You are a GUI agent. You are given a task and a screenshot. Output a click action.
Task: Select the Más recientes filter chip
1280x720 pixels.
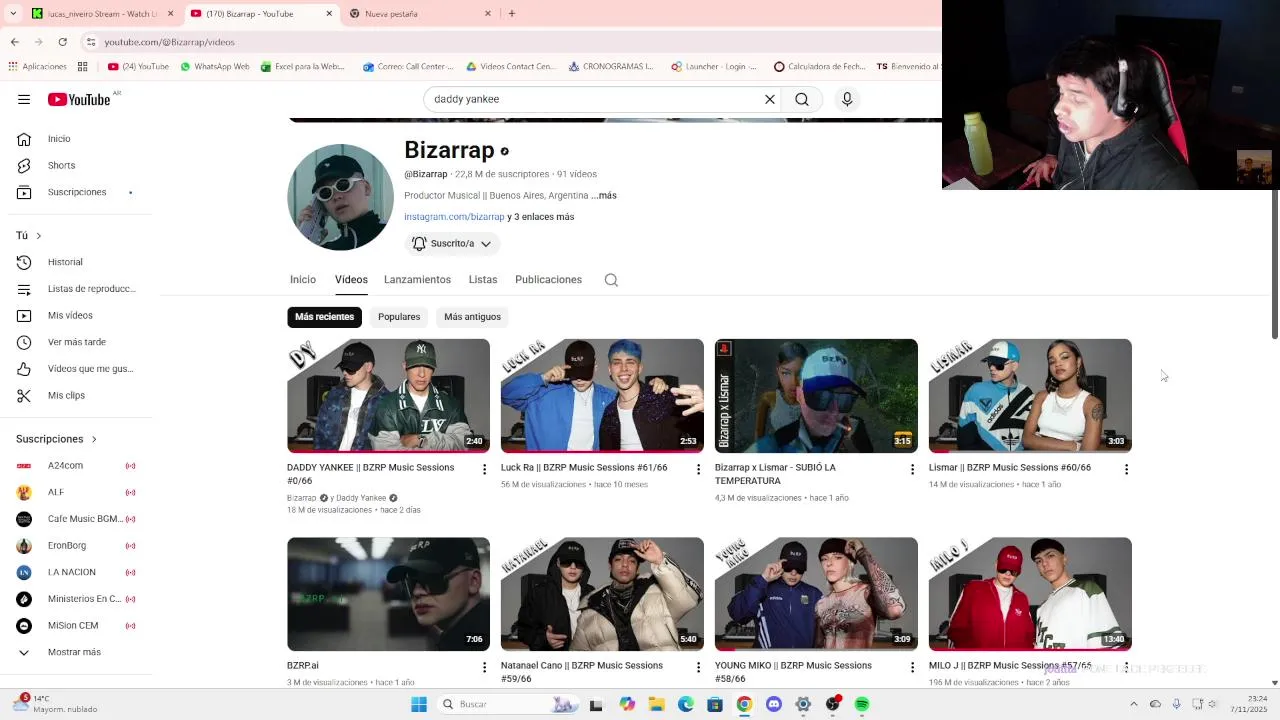[324, 317]
